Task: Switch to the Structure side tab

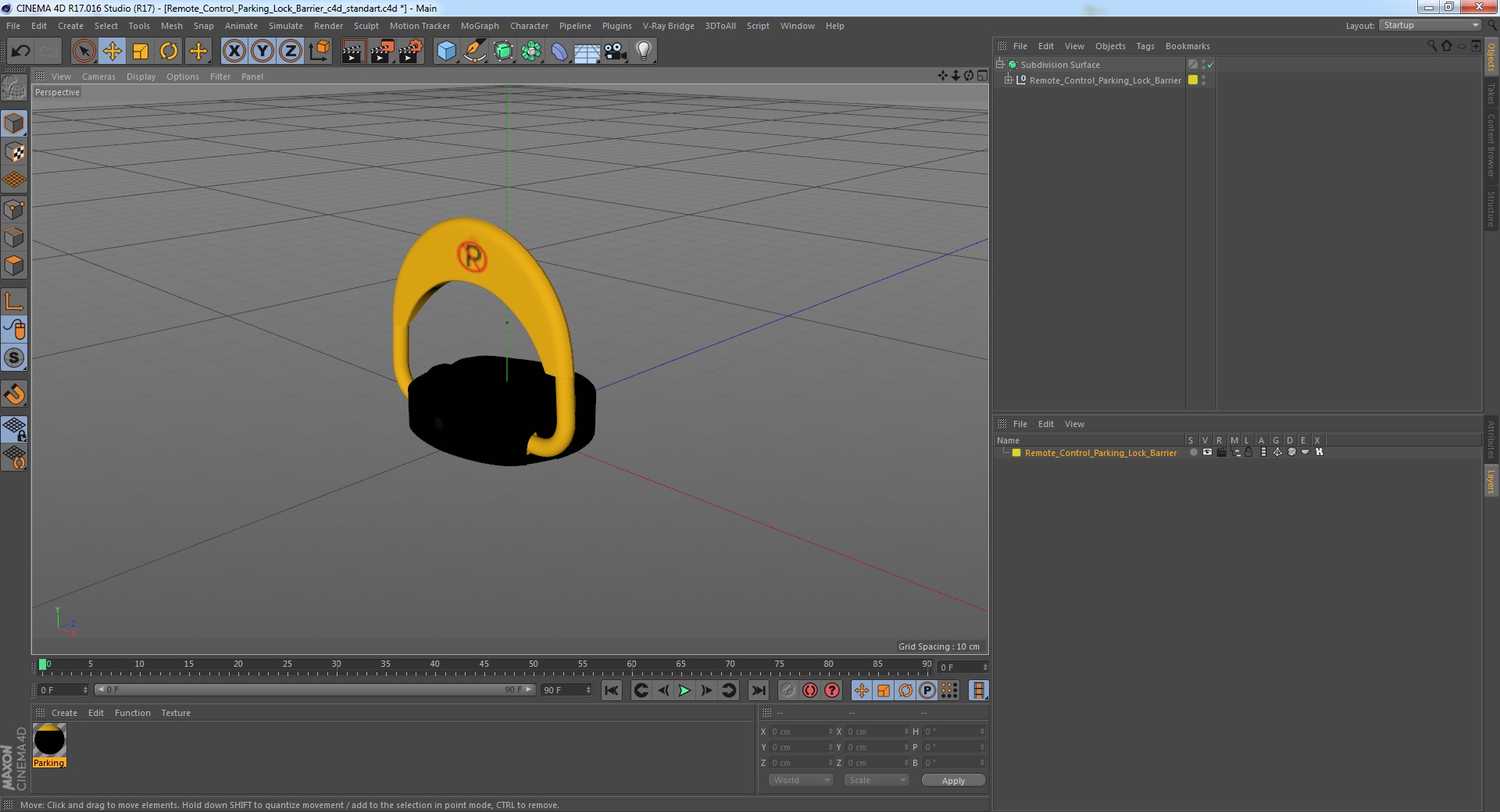Action: [x=1491, y=208]
